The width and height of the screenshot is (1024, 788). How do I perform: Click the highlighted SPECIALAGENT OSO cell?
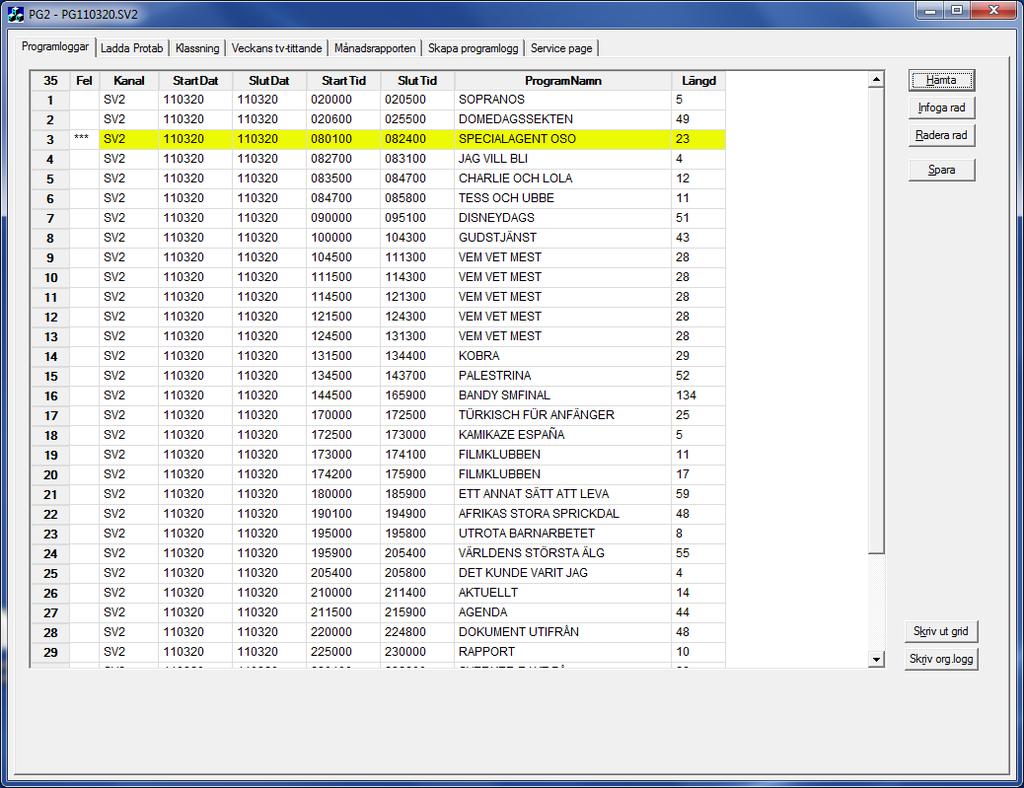point(563,139)
